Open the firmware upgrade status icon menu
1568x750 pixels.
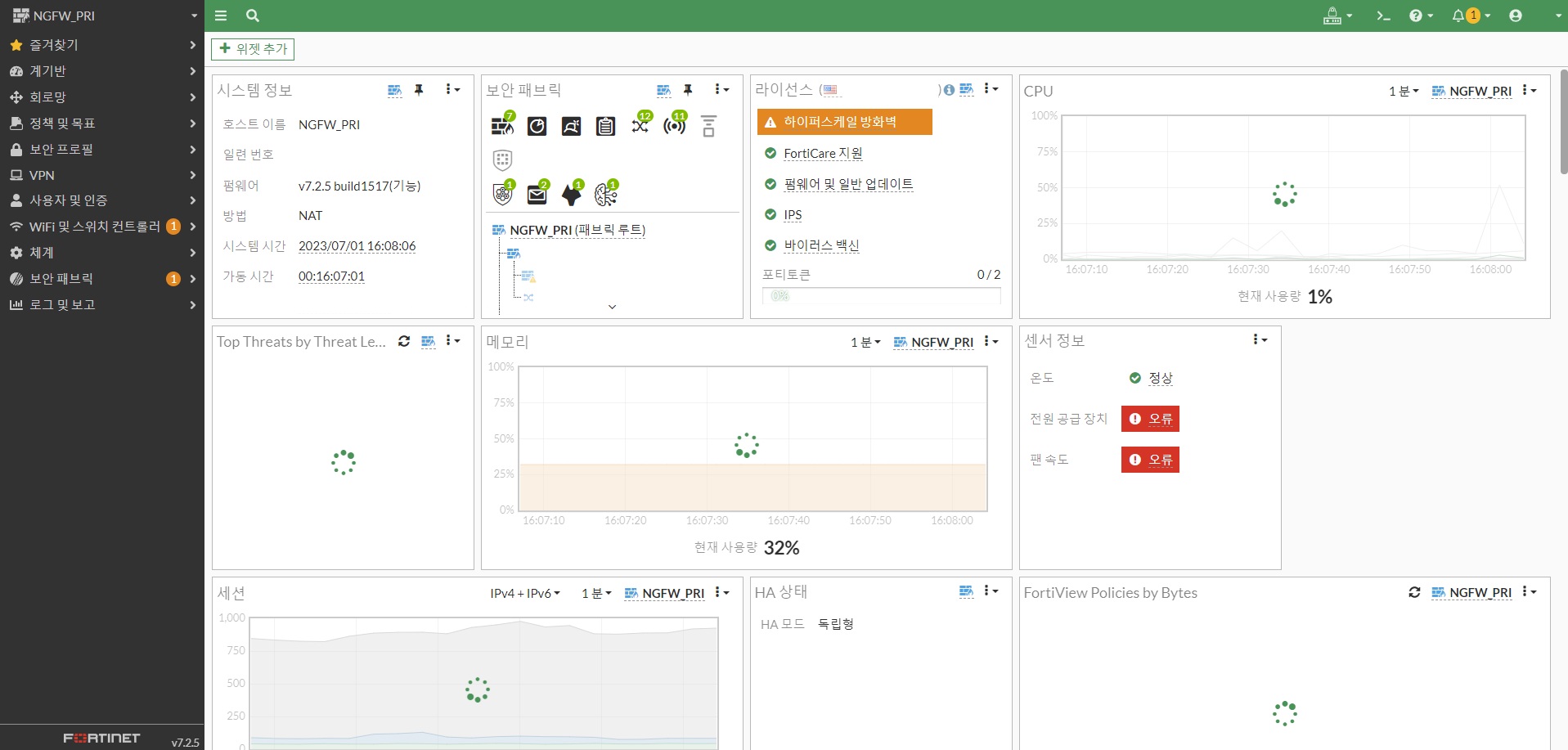click(x=1337, y=16)
